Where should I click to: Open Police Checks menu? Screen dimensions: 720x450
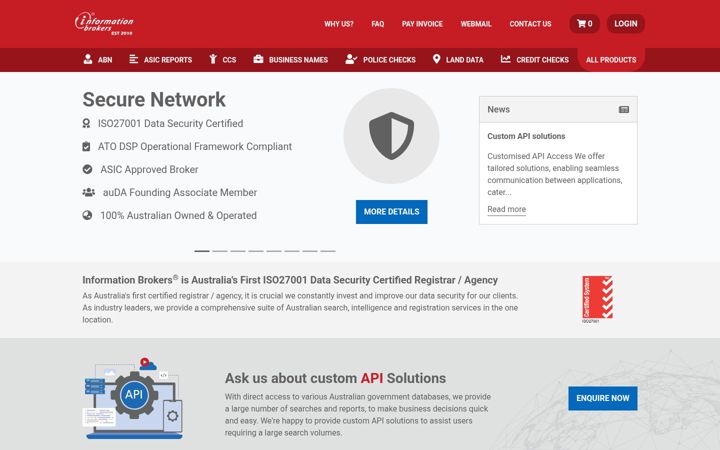pyautogui.click(x=380, y=60)
